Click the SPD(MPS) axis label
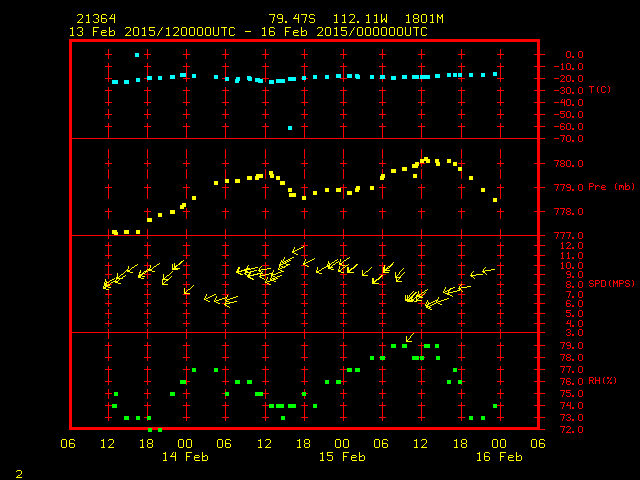The width and height of the screenshot is (640, 480). tap(611, 283)
